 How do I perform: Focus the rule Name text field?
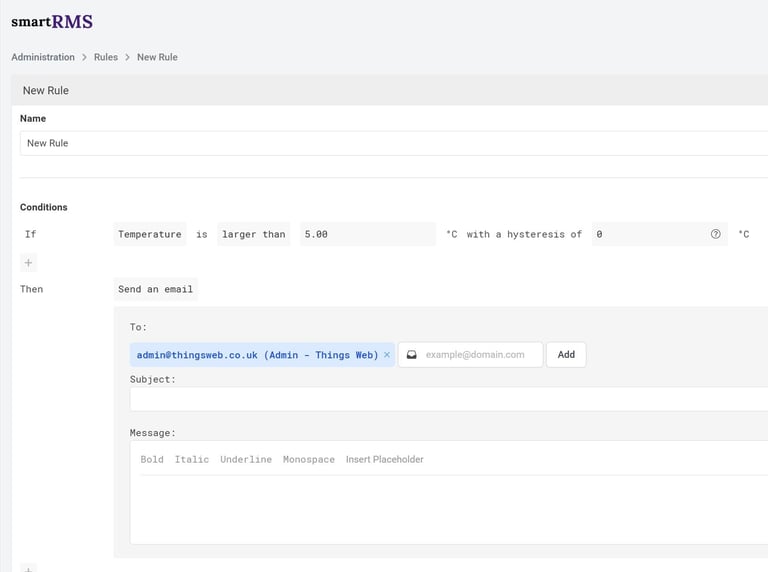pos(390,143)
